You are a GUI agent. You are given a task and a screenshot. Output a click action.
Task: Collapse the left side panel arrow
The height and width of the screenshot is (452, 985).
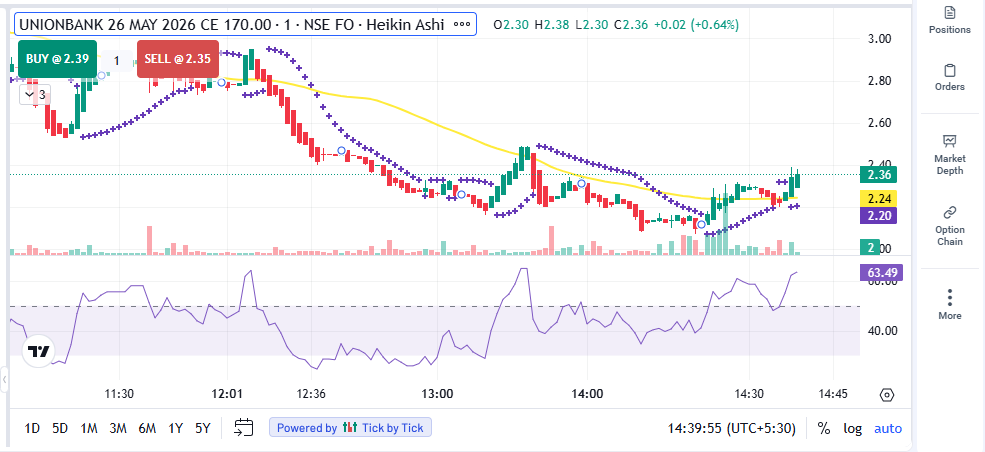coord(5,379)
